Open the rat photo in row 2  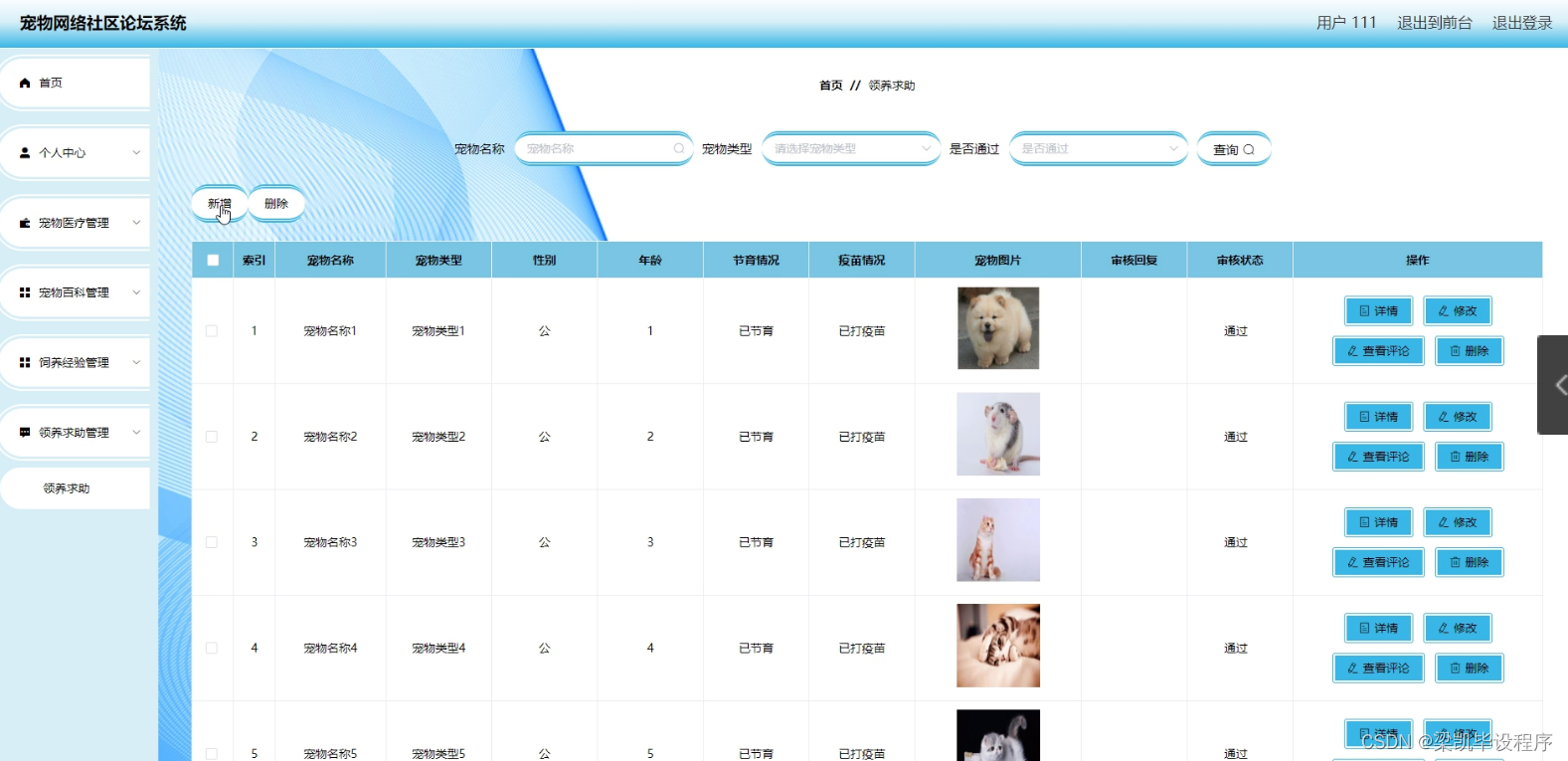pos(998,434)
